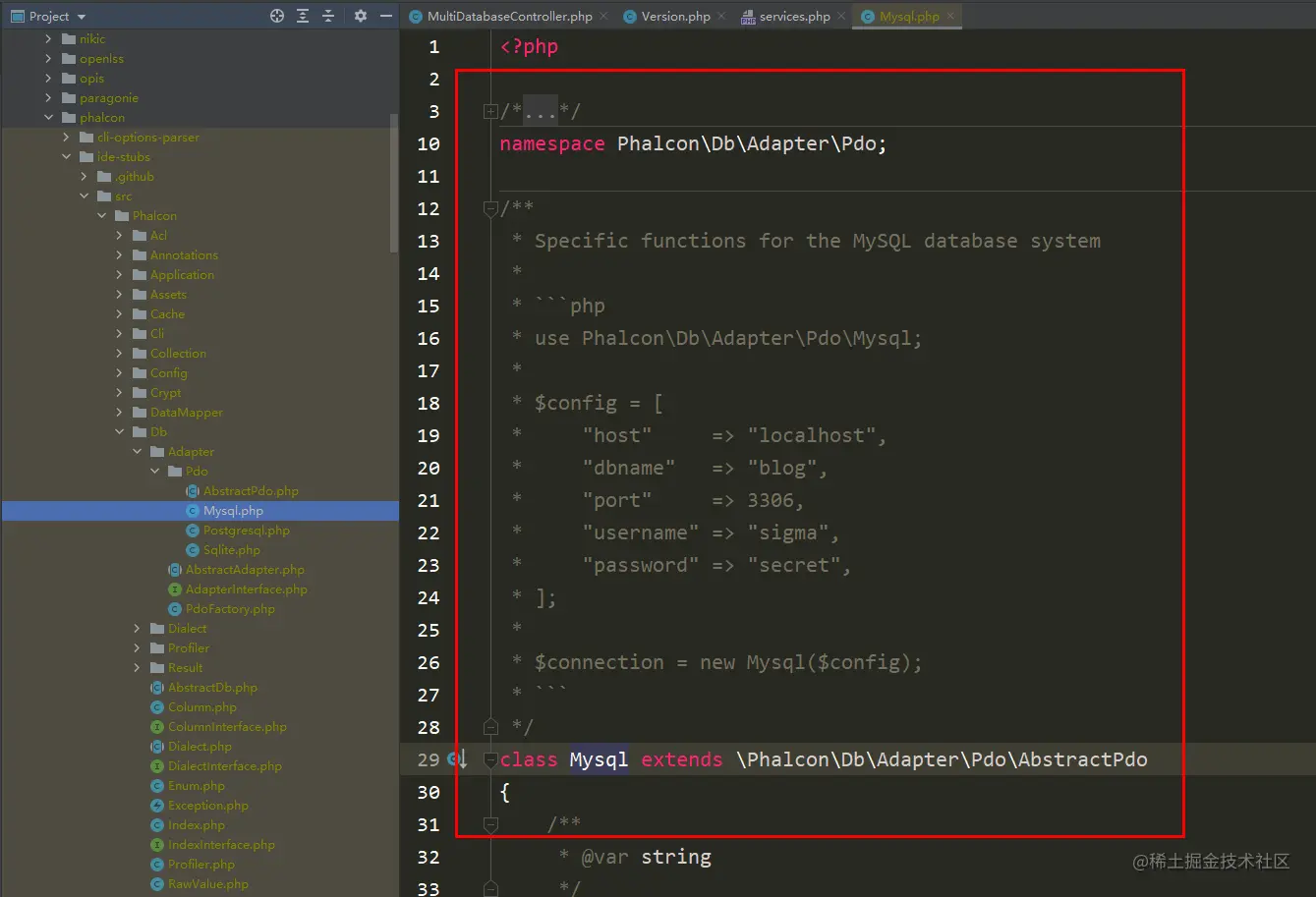Click the AbstractPdo class name on line 29
1316x897 pixels.
[1083, 759]
